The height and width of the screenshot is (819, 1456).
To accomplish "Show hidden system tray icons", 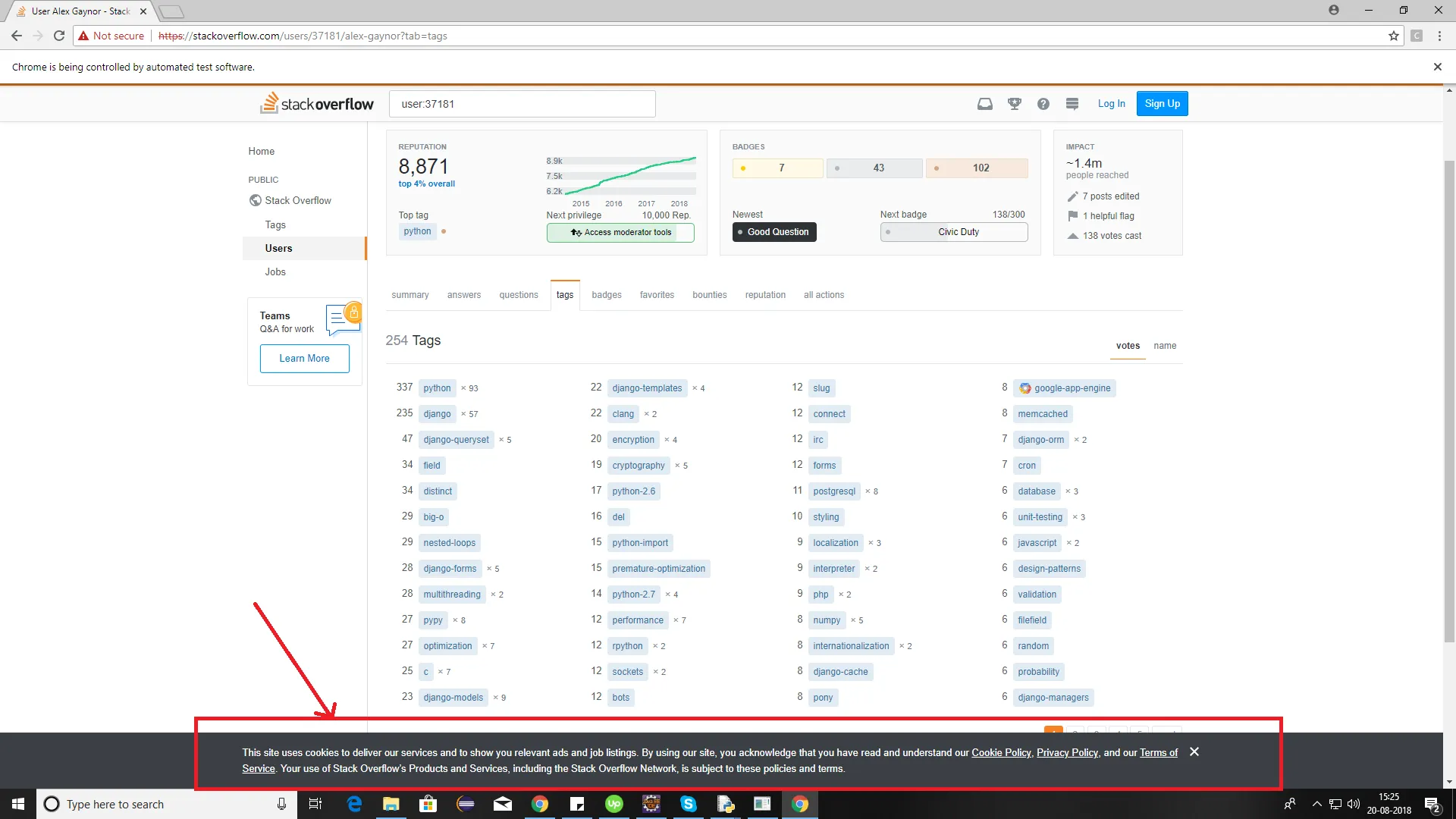I will coord(1317,804).
